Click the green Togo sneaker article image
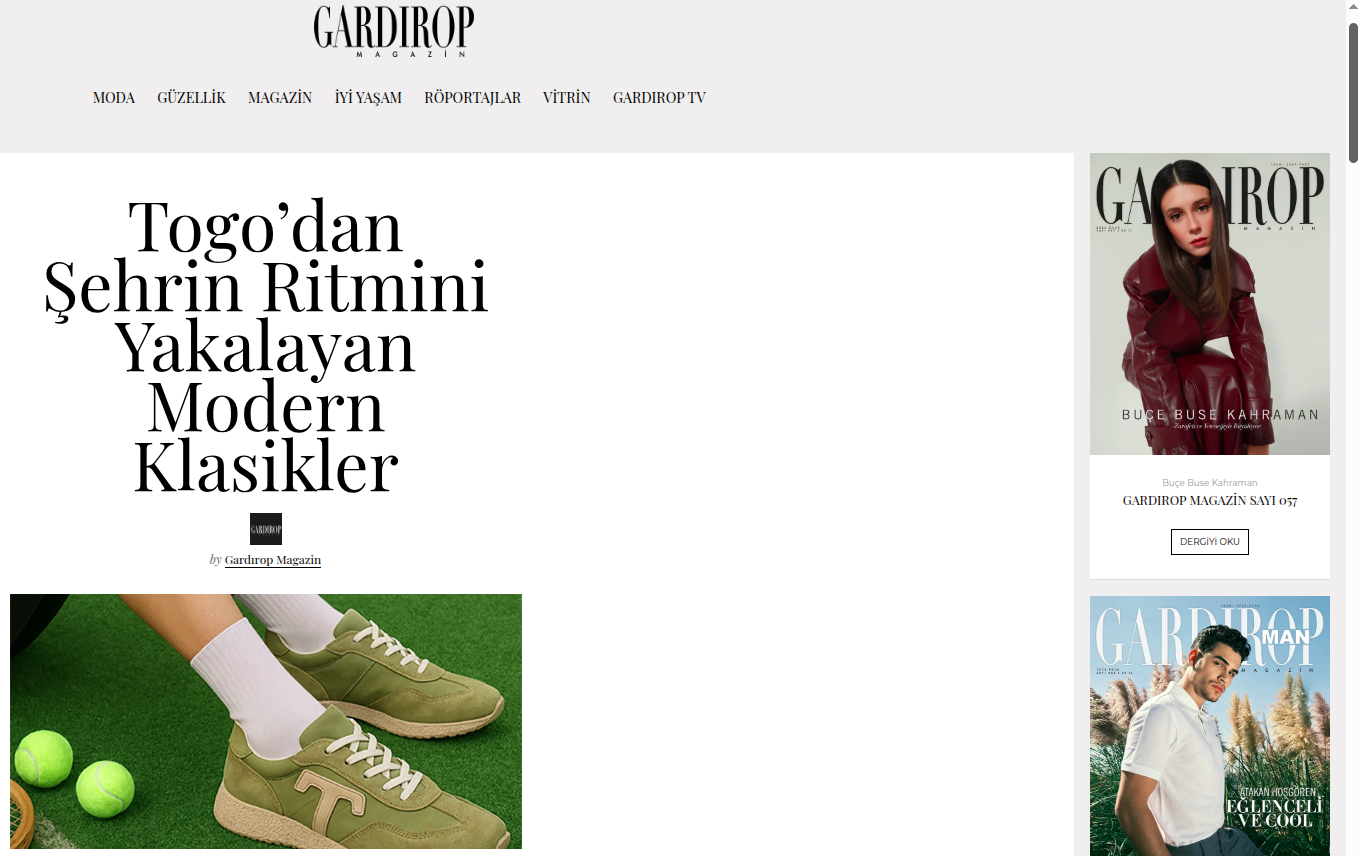1359x856 pixels. point(266,721)
